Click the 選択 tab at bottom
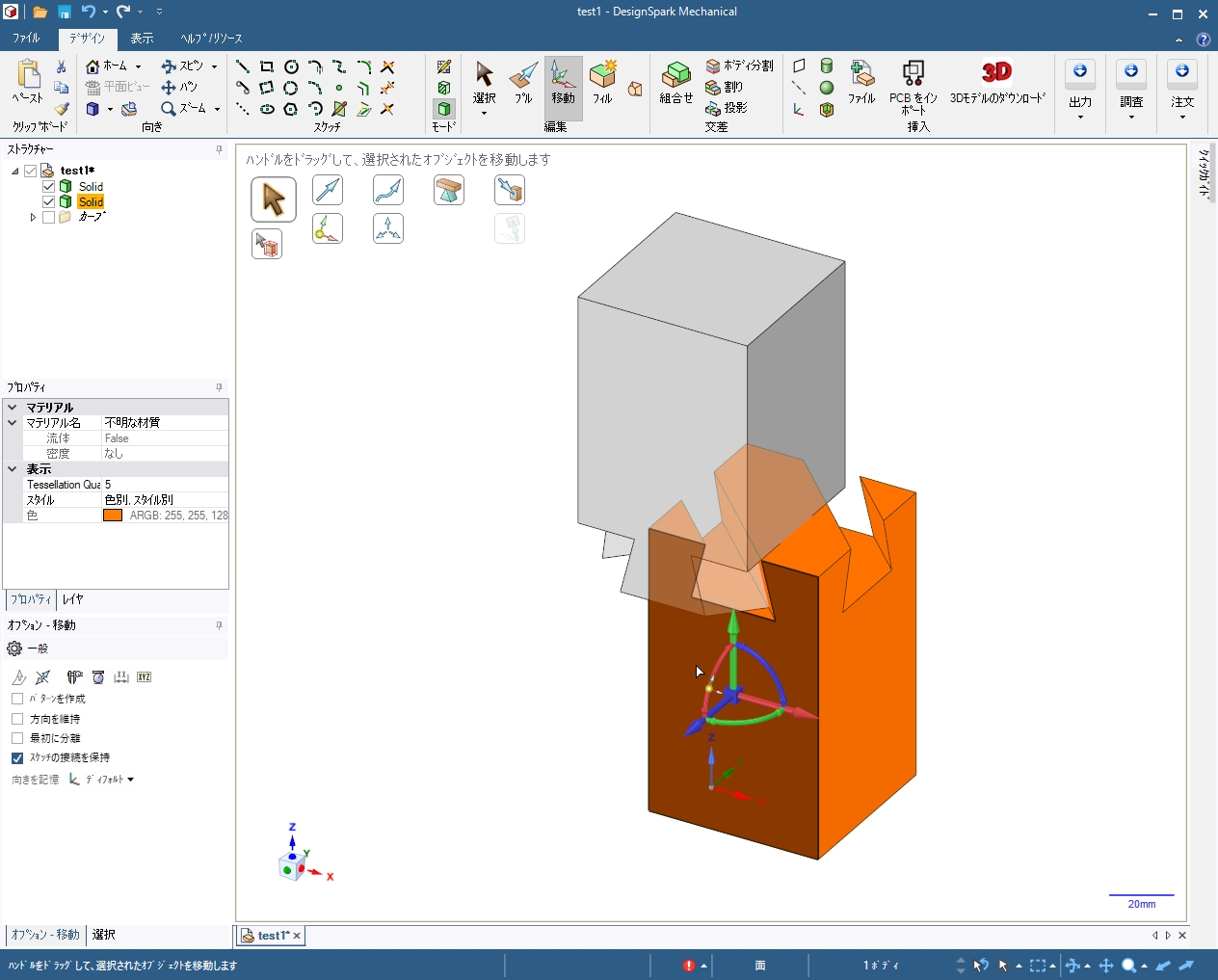This screenshot has width=1218, height=980. coord(104,935)
